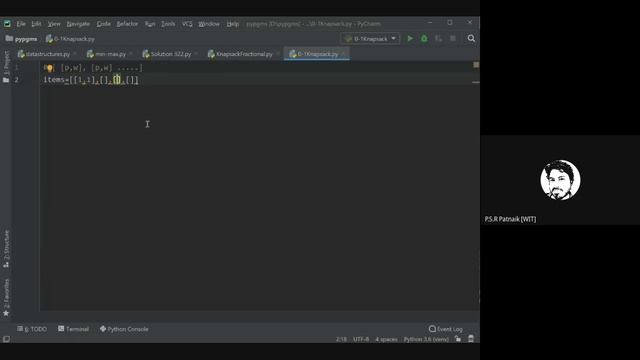
Task: Click the Stop process icon
Action: 453,38
